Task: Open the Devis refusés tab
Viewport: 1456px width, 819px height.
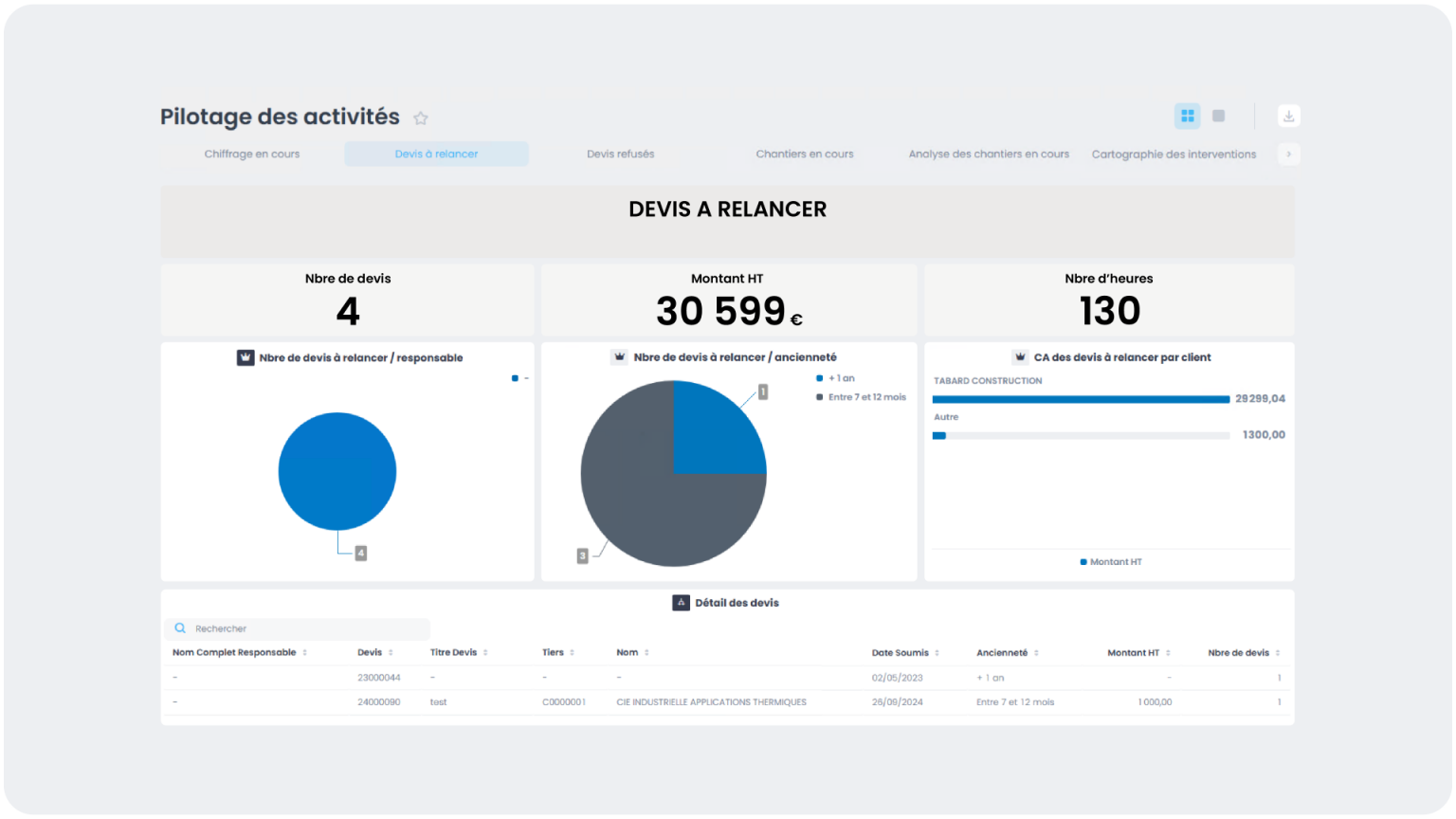Action: click(x=620, y=154)
